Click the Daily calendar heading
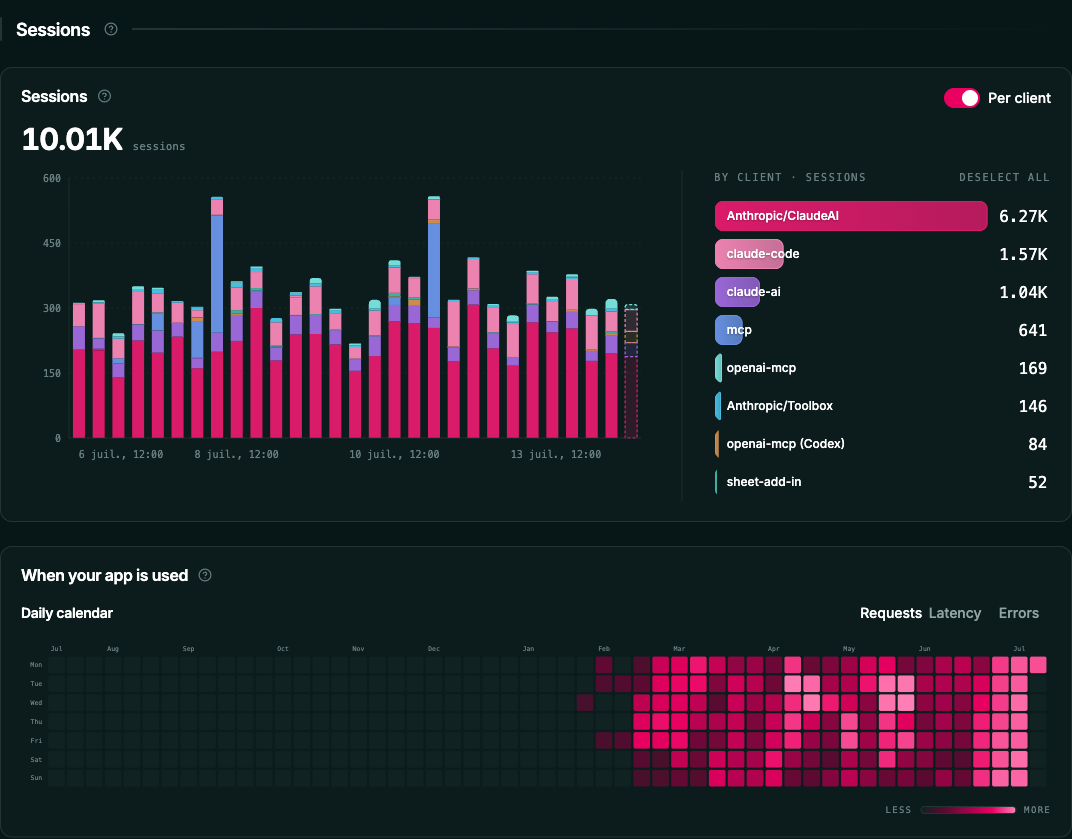This screenshot has height=839, width=1072. [67, 613]
